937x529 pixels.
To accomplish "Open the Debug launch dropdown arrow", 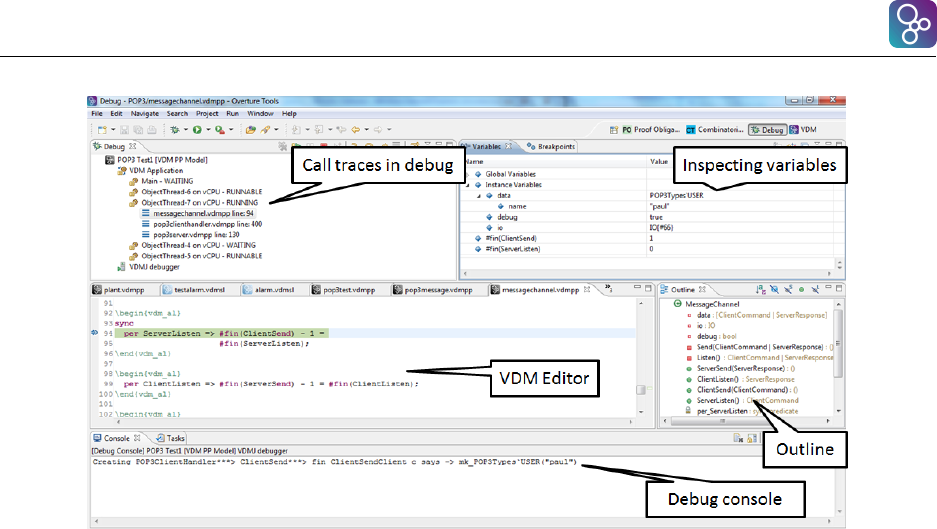I will point(185,130).
